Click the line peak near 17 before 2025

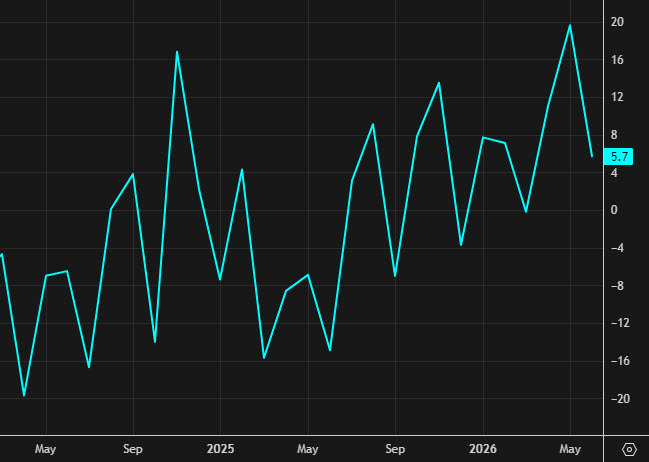pos(177,52)
